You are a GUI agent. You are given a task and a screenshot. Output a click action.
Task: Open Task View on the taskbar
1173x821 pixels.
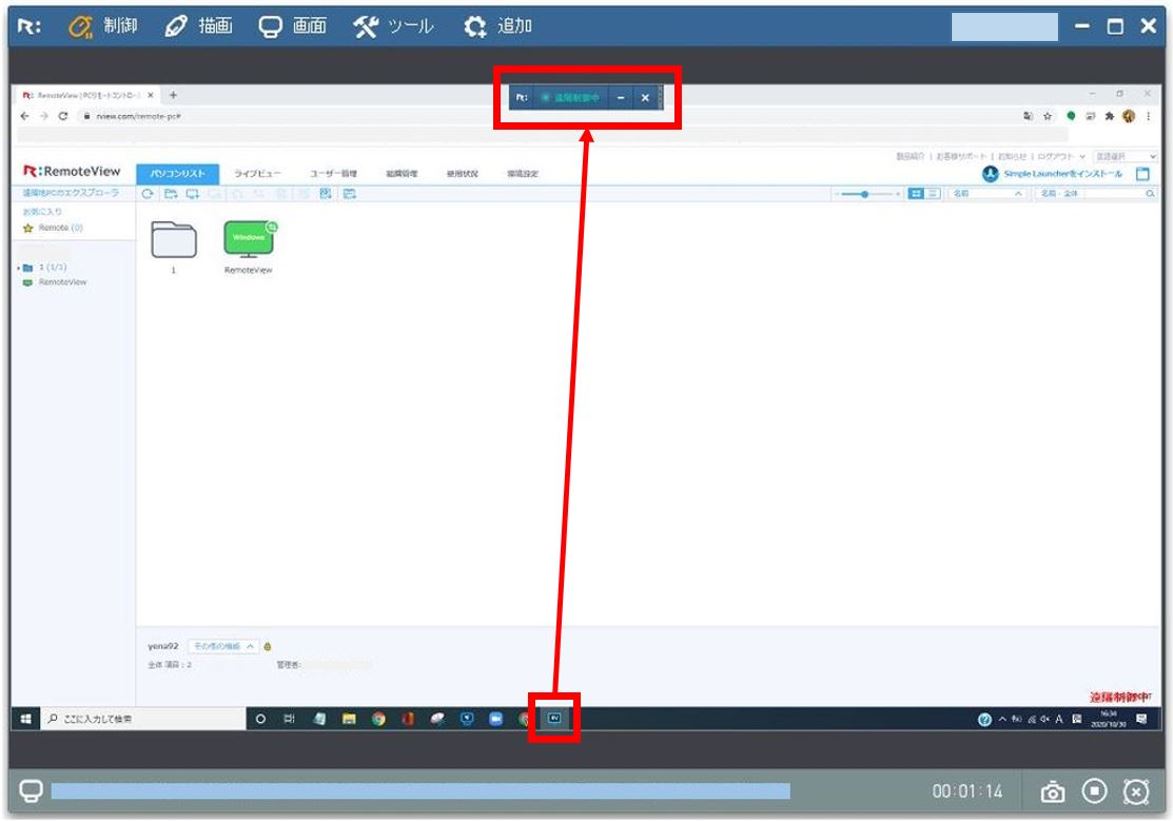pos(290,718)
